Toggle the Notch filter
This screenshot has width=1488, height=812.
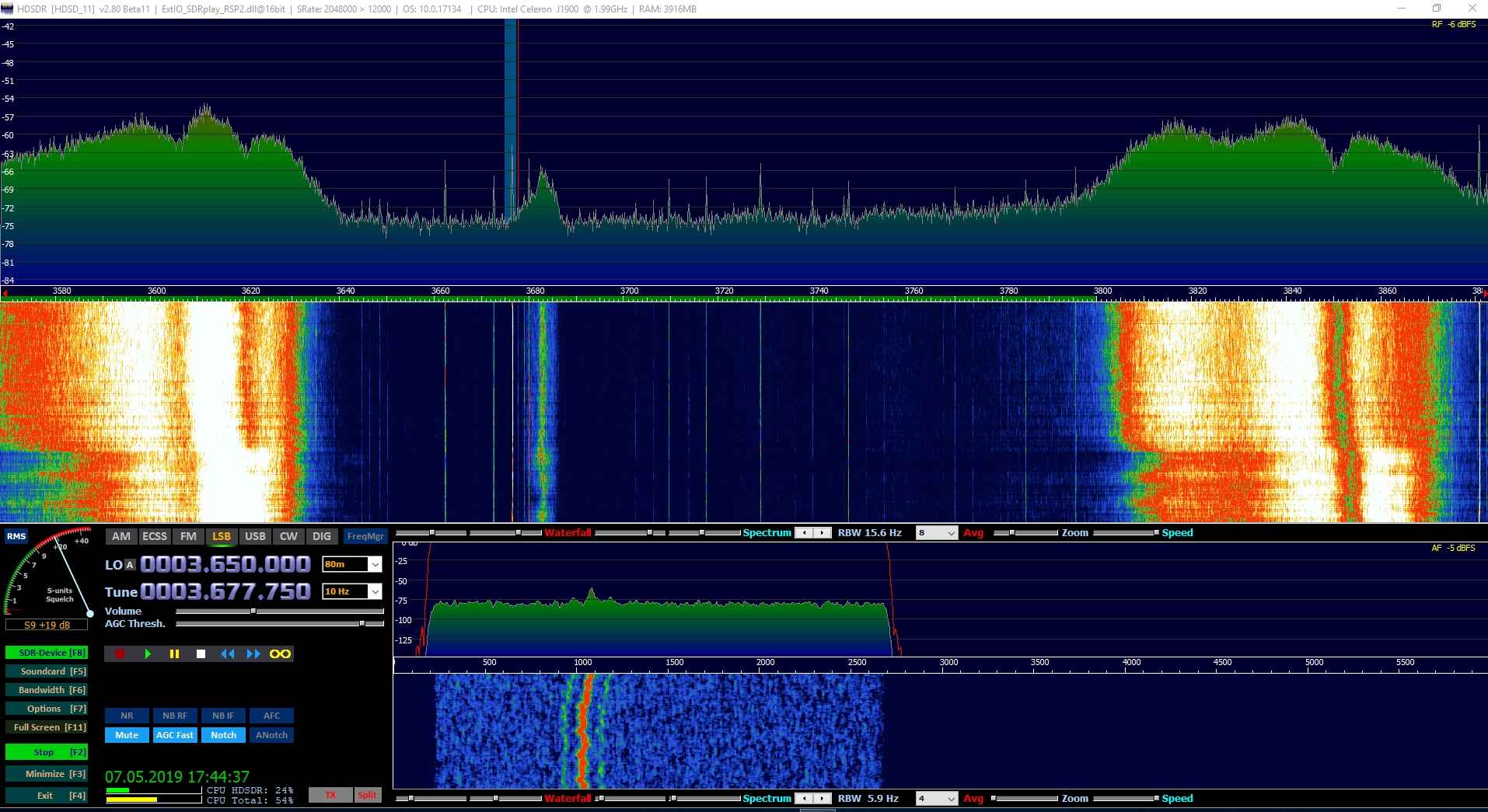[x=223, y=735]
